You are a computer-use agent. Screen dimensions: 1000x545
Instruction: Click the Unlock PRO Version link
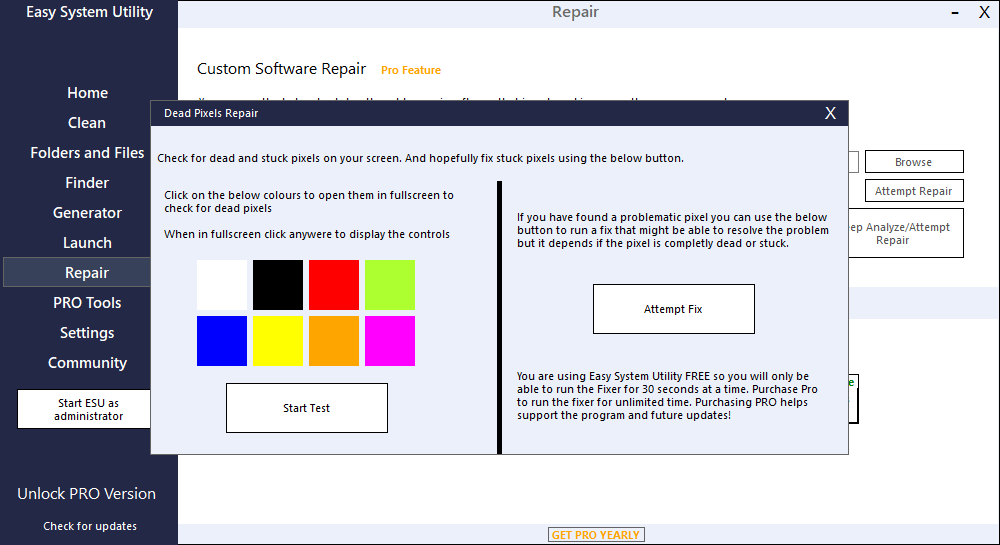coord(87,494)
